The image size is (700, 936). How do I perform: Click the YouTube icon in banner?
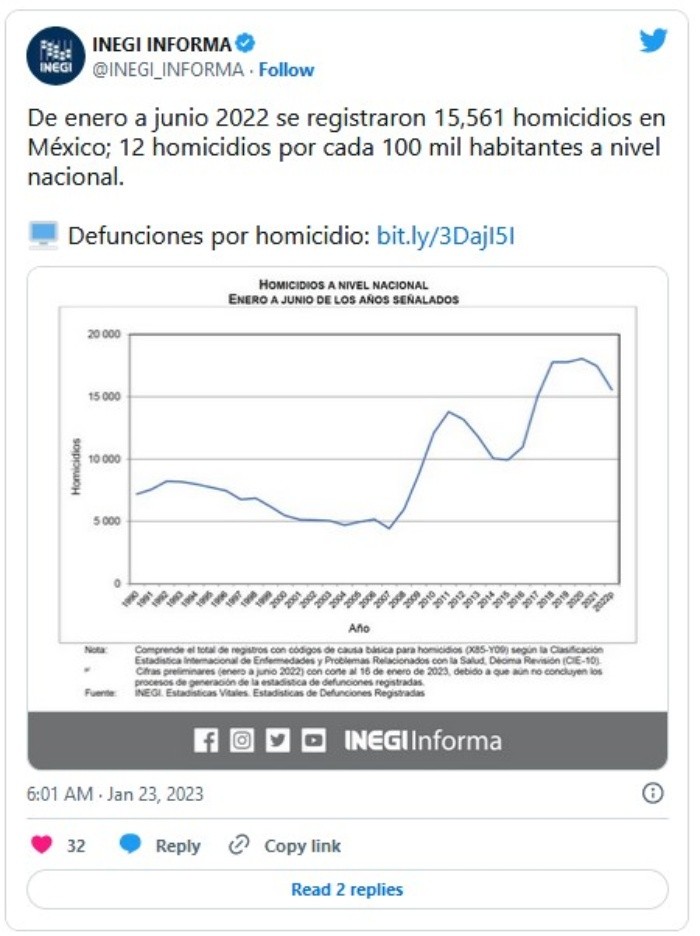tap(314, 741)
